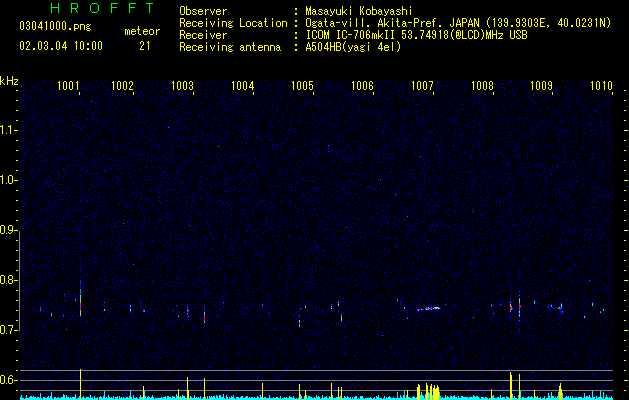Click the 1.1 kHz frequency tick label
Viewport: 629px width, 400px height.
click(8, 130)
